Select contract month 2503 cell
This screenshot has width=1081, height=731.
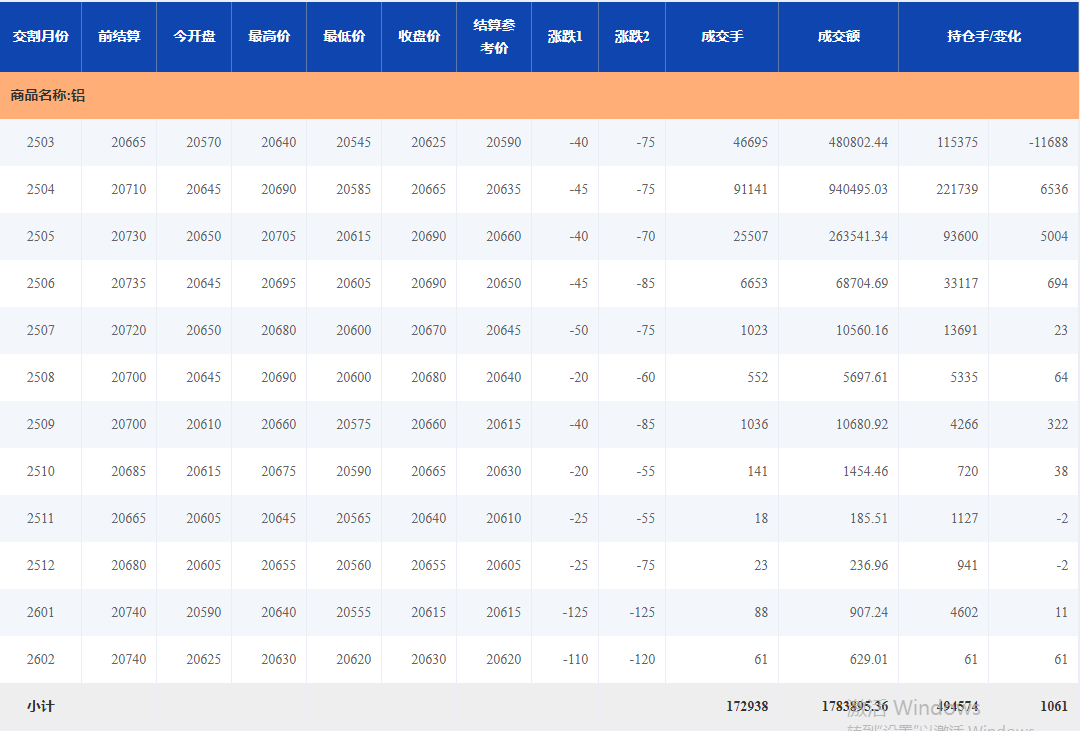41,142
